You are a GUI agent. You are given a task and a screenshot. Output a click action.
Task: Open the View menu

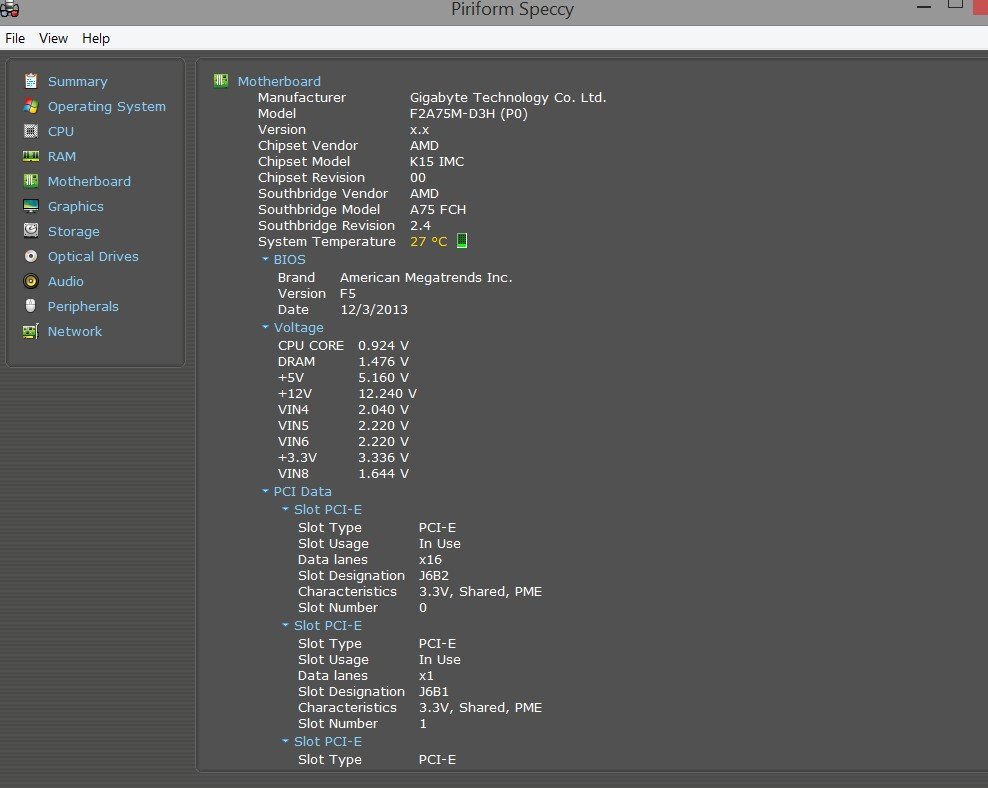(53, 38)
